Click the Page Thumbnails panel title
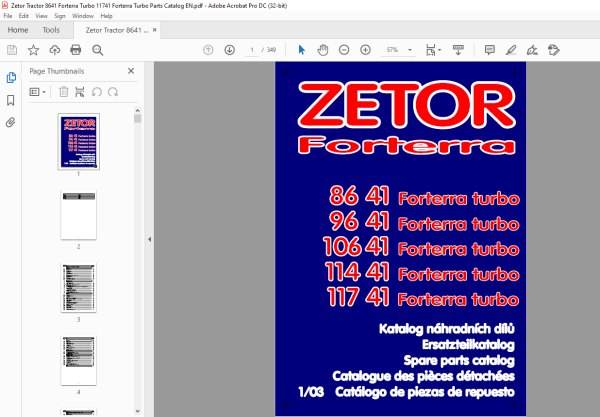Image resolution: width=600 pixels, height=417 pixels. (x=57, y=71)
